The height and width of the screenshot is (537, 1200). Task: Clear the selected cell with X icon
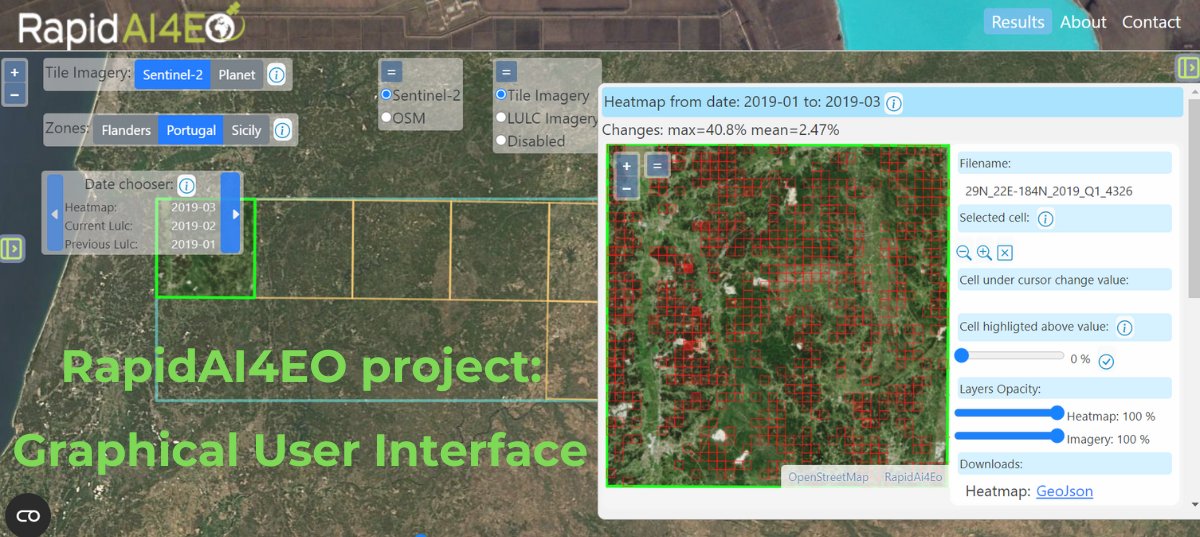[1005, 253]
